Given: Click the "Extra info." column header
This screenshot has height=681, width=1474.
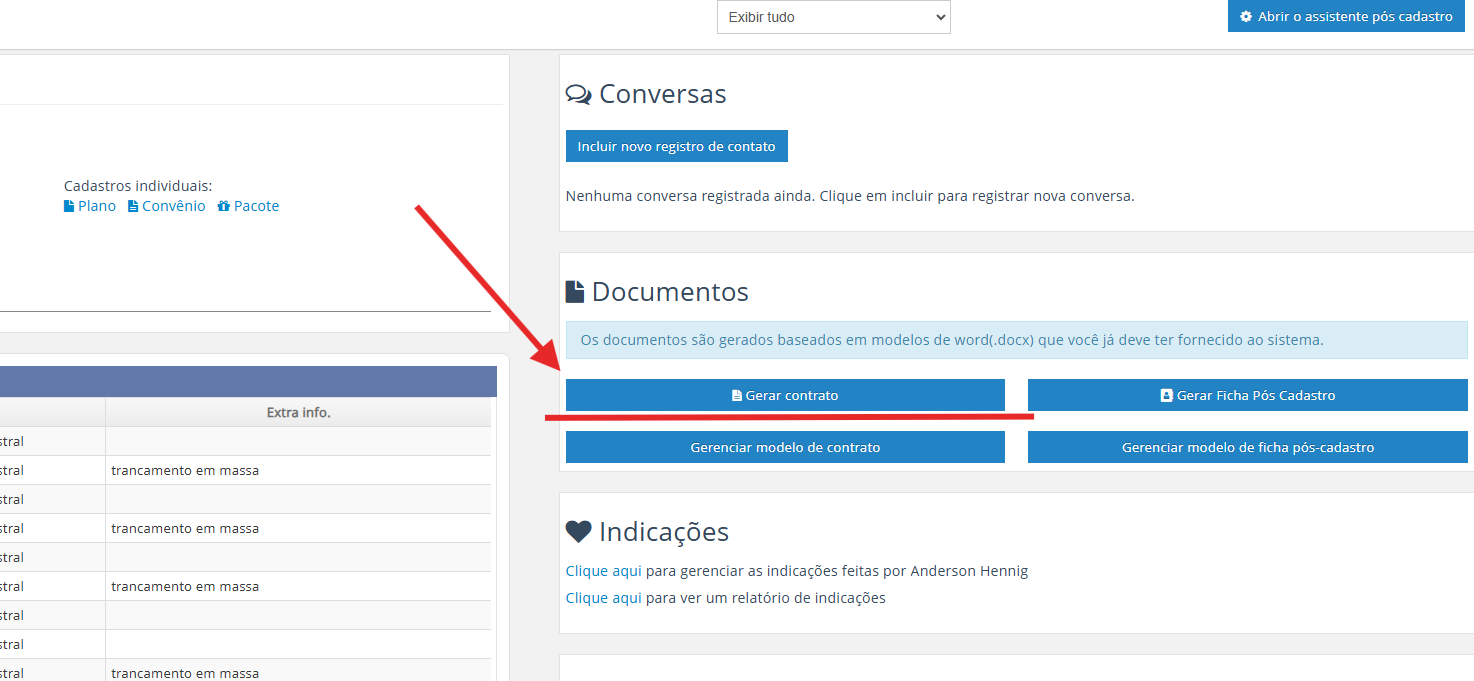Looking at the screenshot, I should tap(298, 412).
